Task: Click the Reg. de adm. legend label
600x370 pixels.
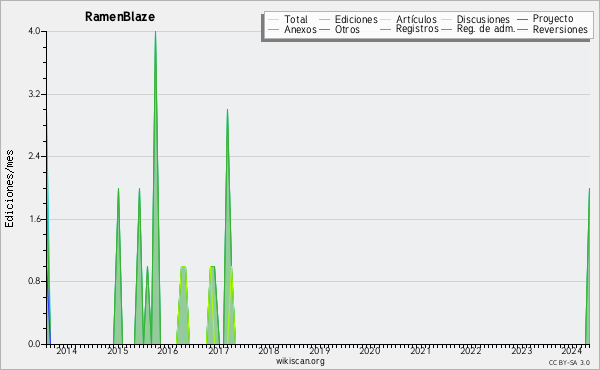Action: [x=486, y=29]
